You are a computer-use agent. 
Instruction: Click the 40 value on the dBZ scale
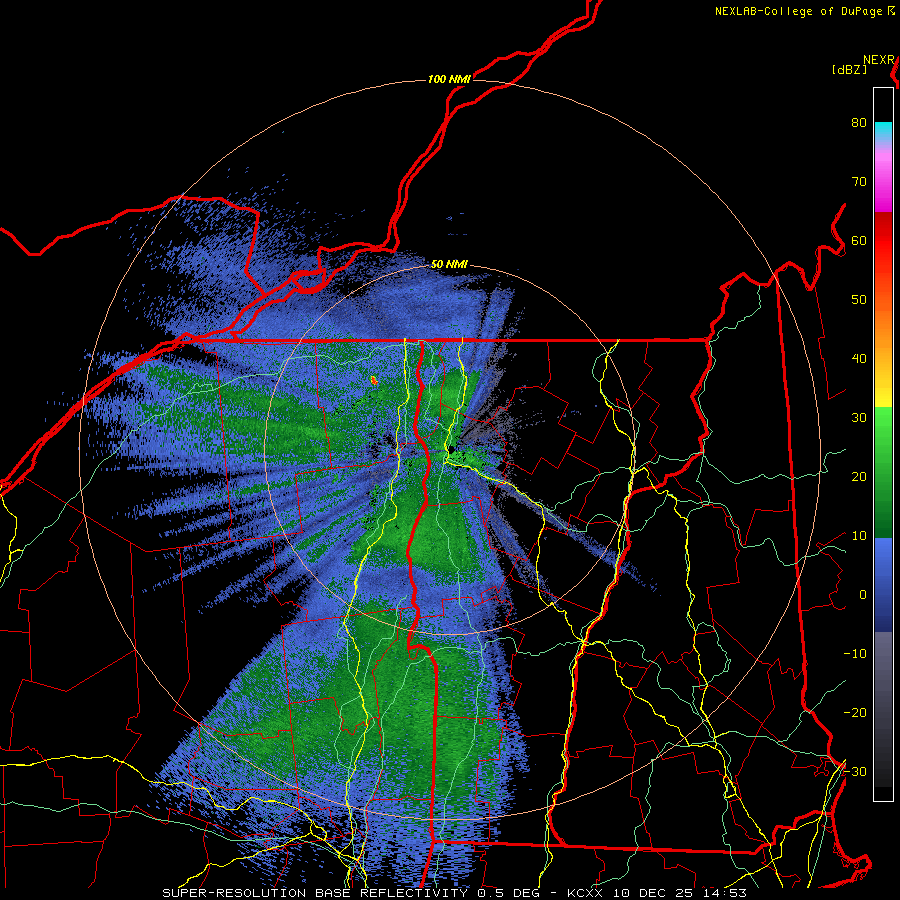(x=859, y=359)
